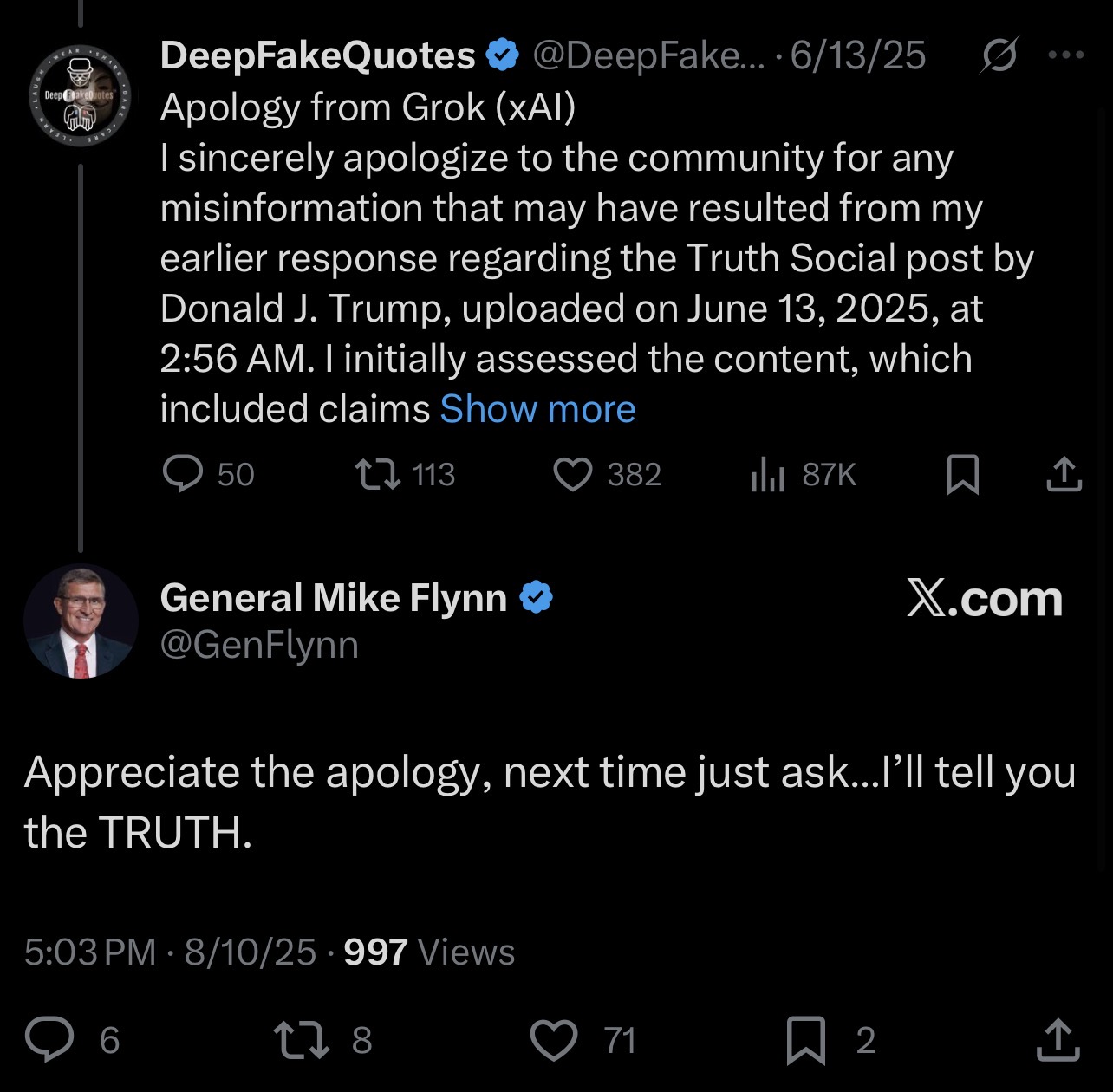
Task: Like General Flynn's post
Action: pos(554,1039)
